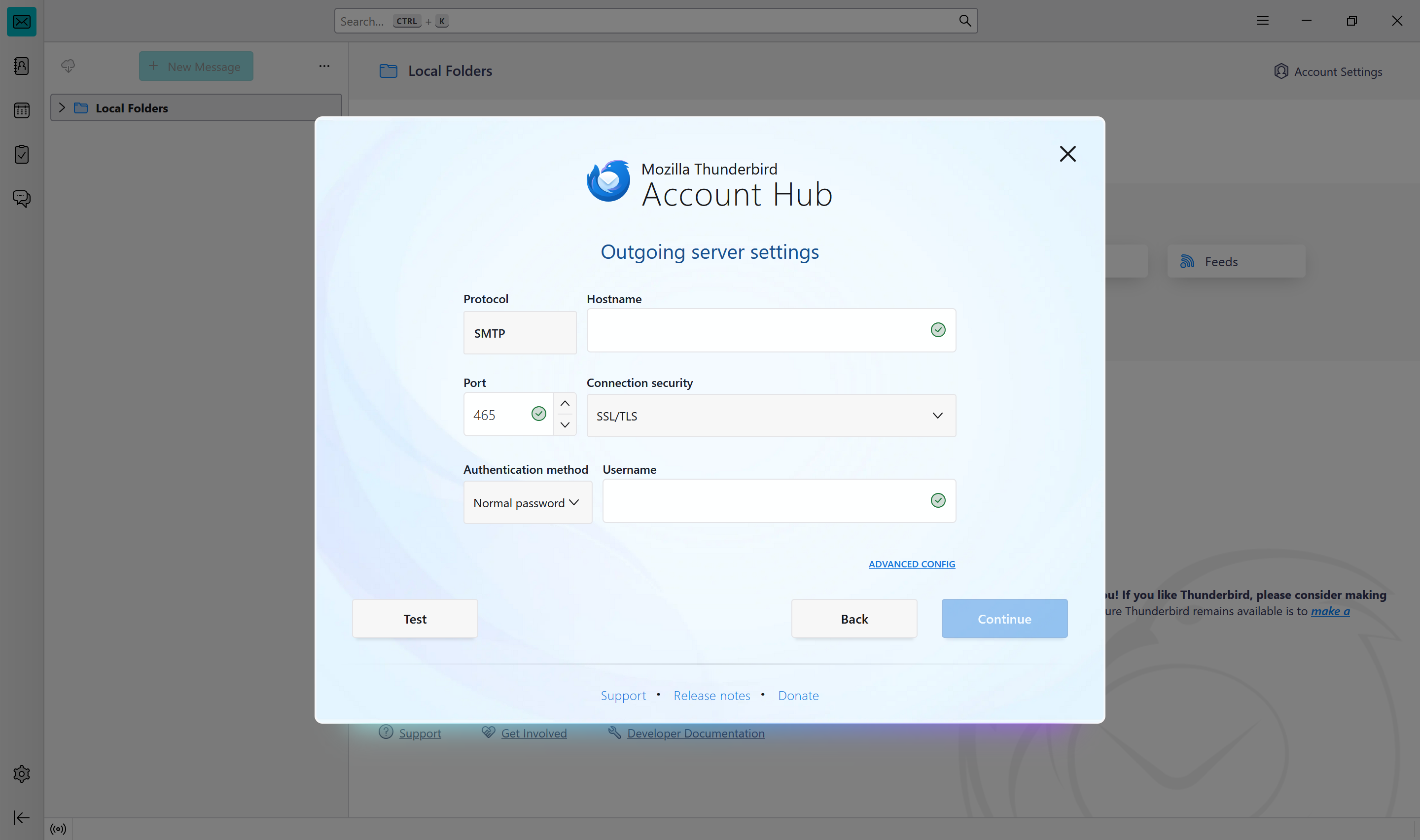Close the Account Hub dialog
The height and width of the screenshot is (840, 1420).
click(1067, 154)
